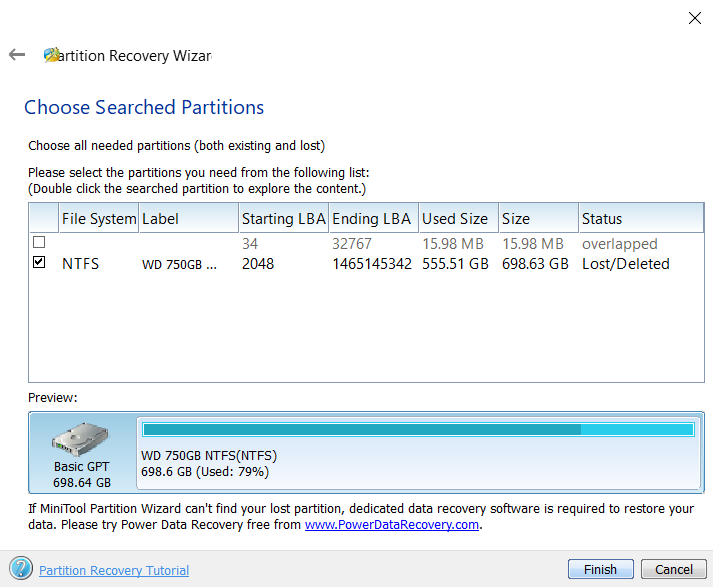The image size is (713, 587).
Task: Close the wizard window with X
Action: pos(694,18)
